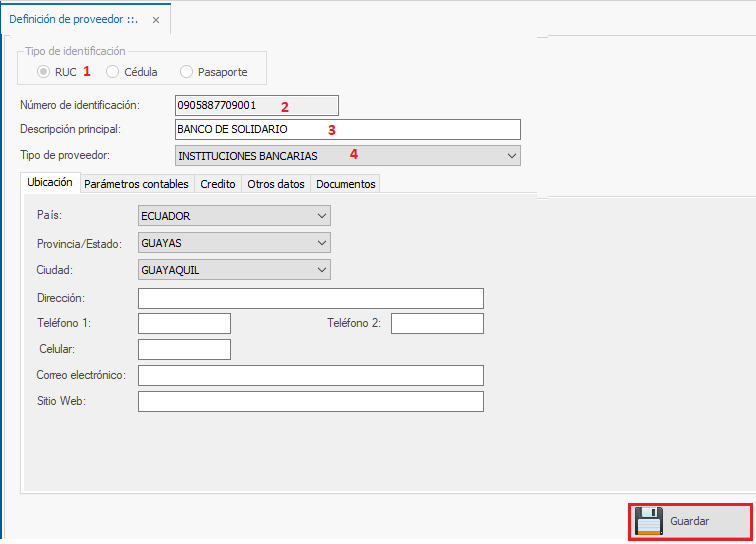
Task: Focus the Correo electrónico field
Action: click(310, 375)
